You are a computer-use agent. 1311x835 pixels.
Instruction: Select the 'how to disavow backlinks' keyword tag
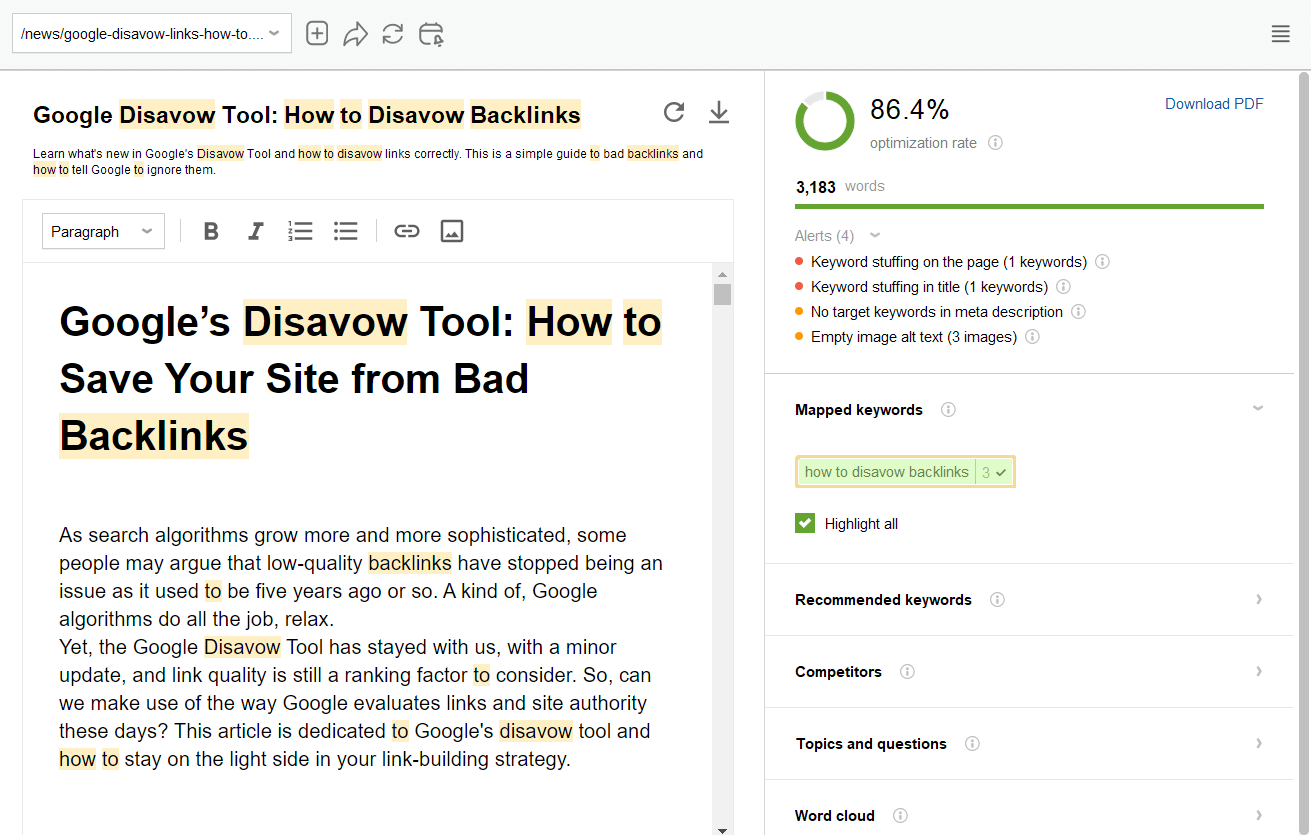905,472
